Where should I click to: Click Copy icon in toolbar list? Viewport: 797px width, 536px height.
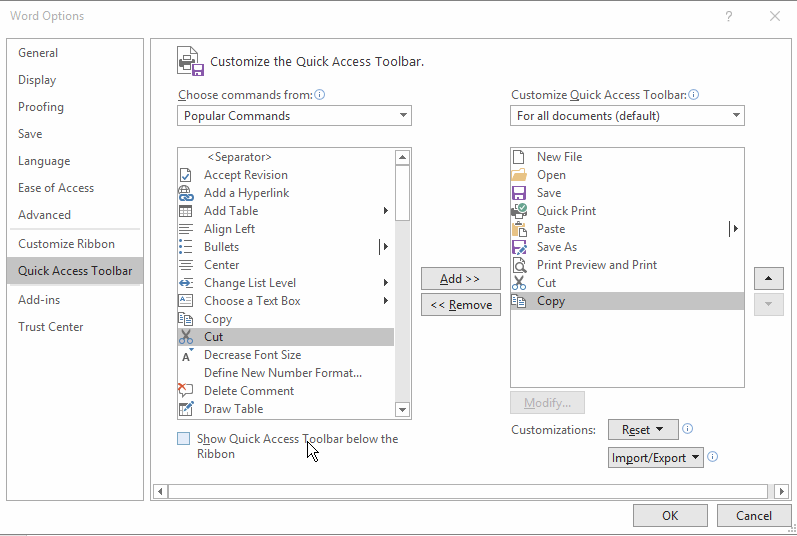pos(518,301)
